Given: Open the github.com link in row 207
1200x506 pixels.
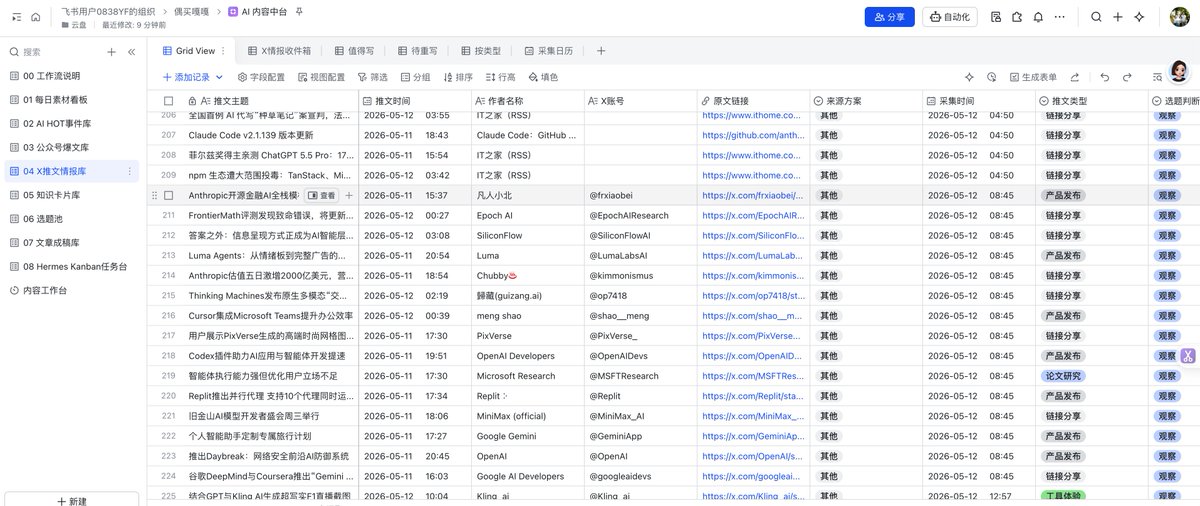Looking at the screenshot, I should [752, 135].
